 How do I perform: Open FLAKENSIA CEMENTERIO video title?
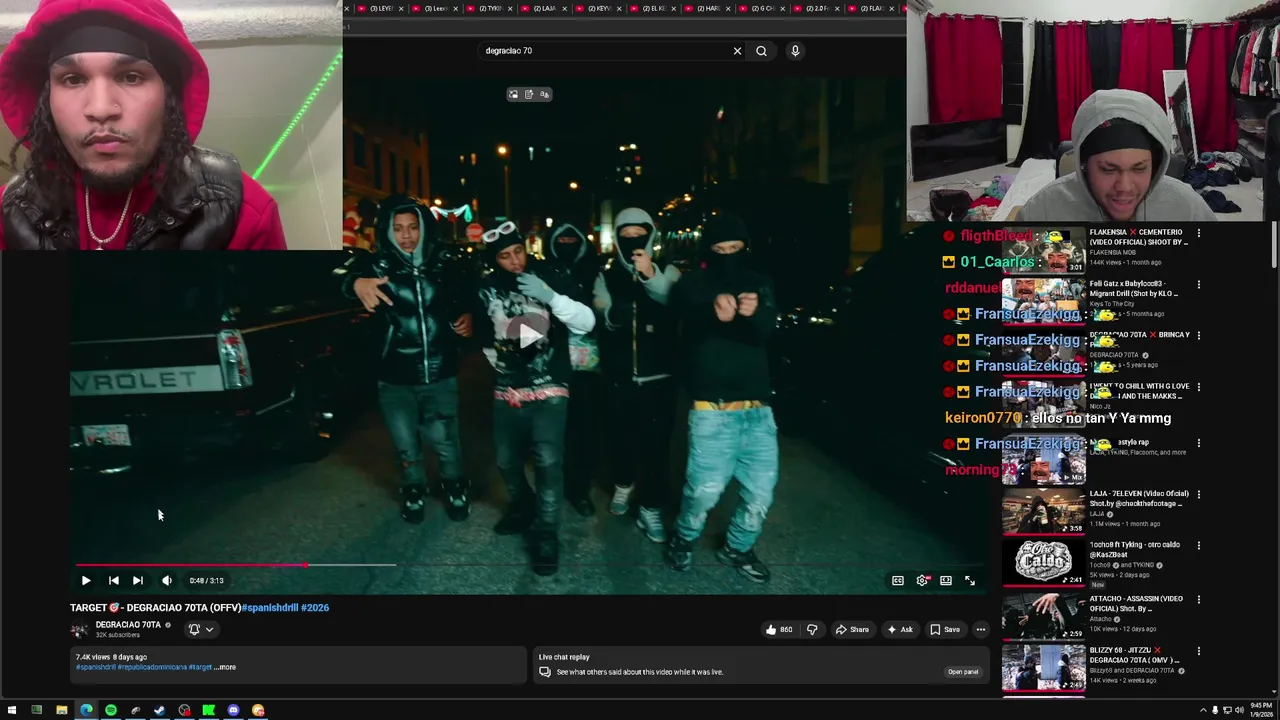coord(1138,237)
